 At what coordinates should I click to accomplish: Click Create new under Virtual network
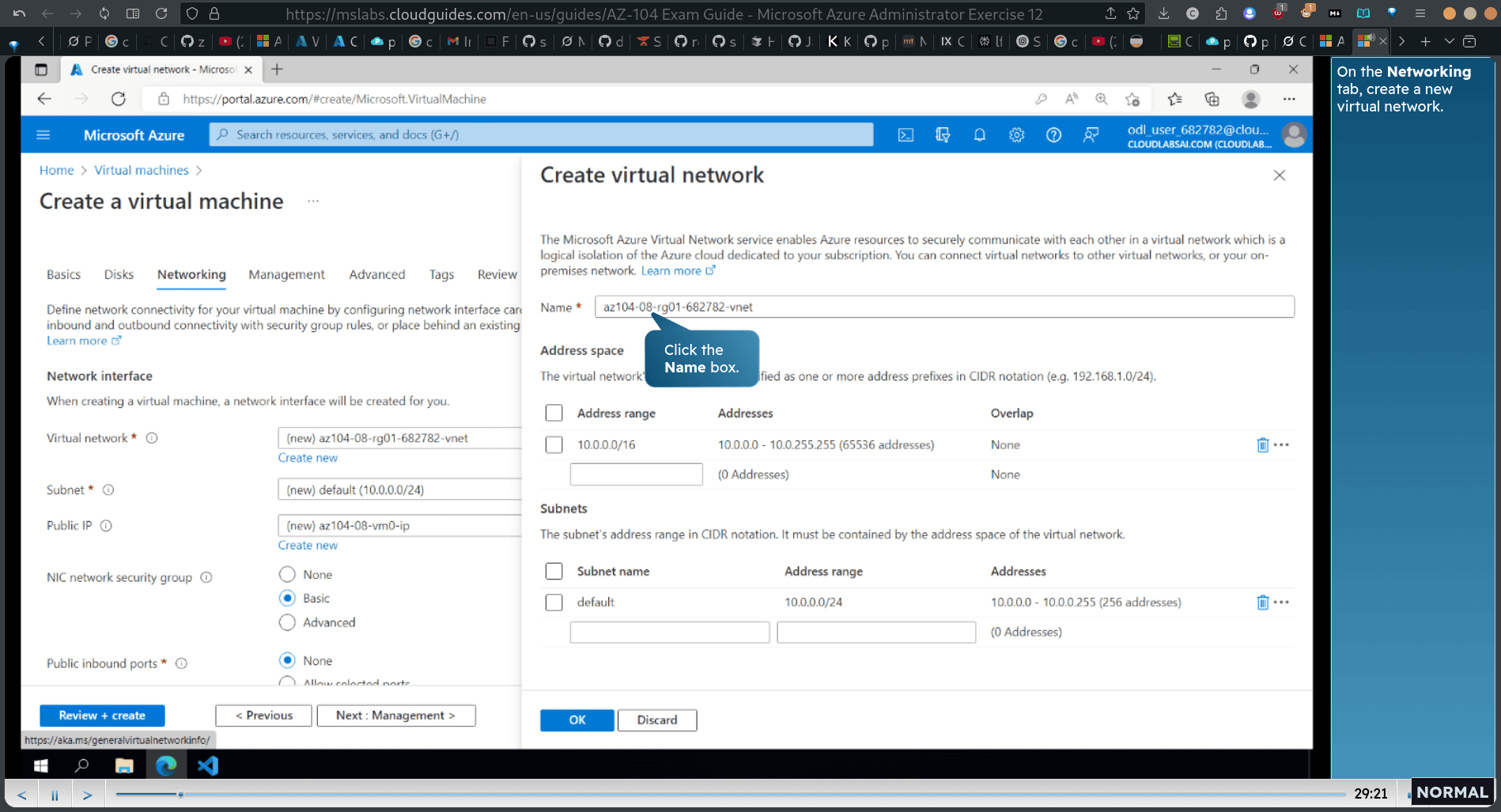click(x=308, y=458)
